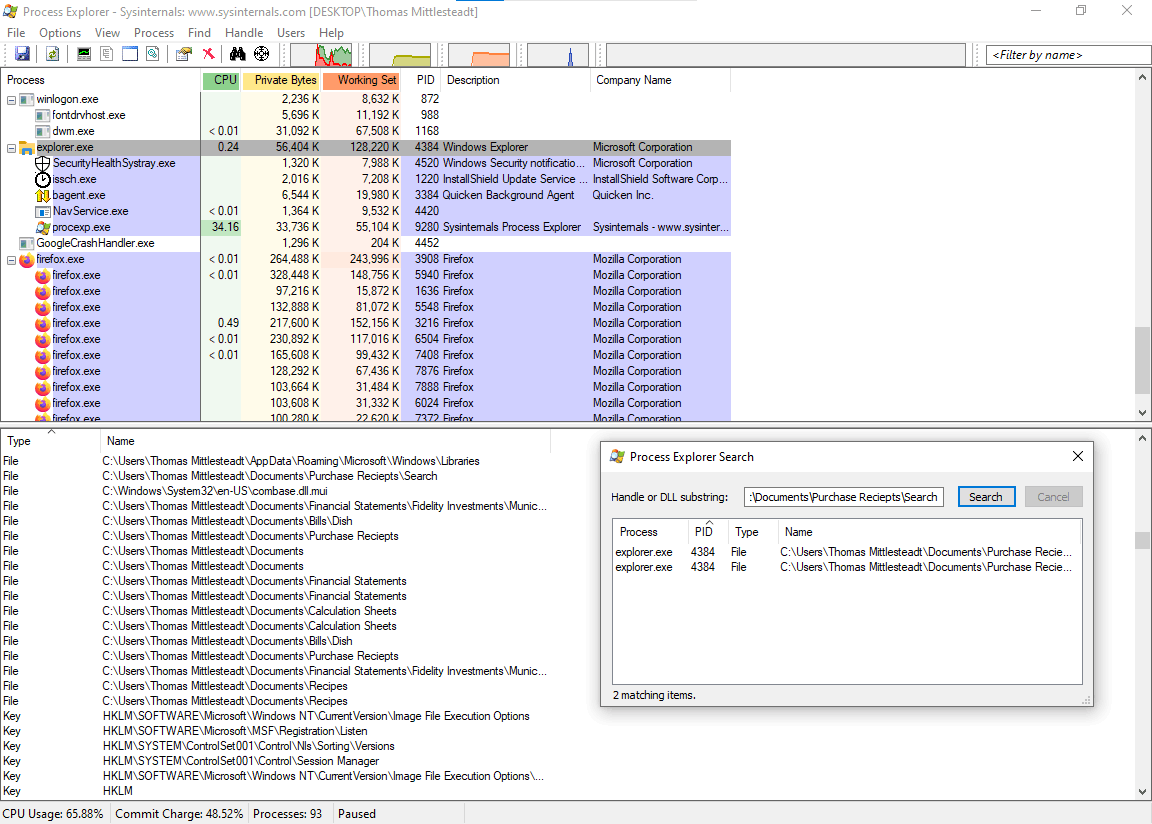Click the commit history mini graph
Image resolution: width=1152 pixels, height=824 pixels.
(x=400, y=55)
